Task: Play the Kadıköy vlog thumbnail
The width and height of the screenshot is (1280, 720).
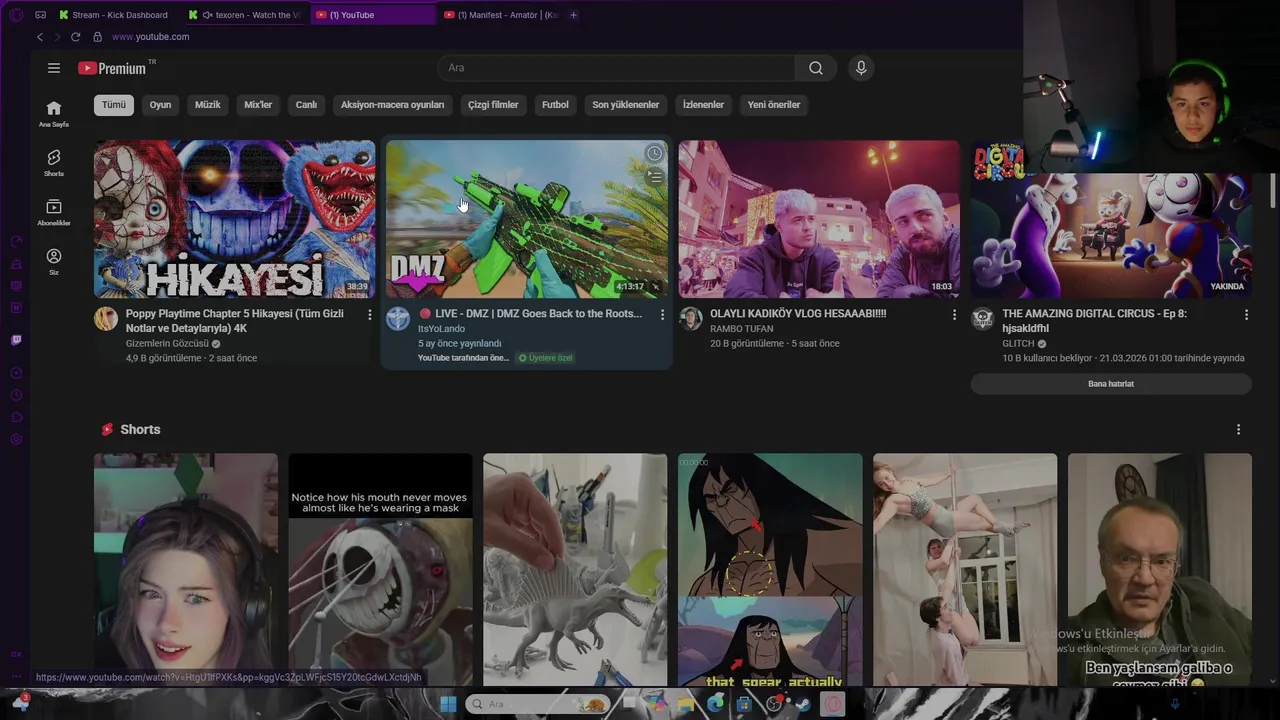Action: [x=819, y=219]
